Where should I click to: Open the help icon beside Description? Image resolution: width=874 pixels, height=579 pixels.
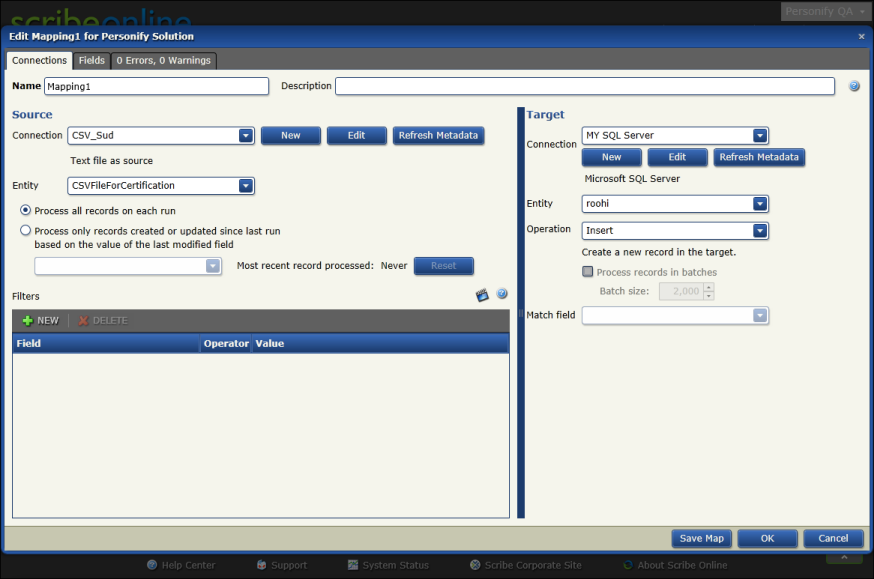tap(854, 86)
